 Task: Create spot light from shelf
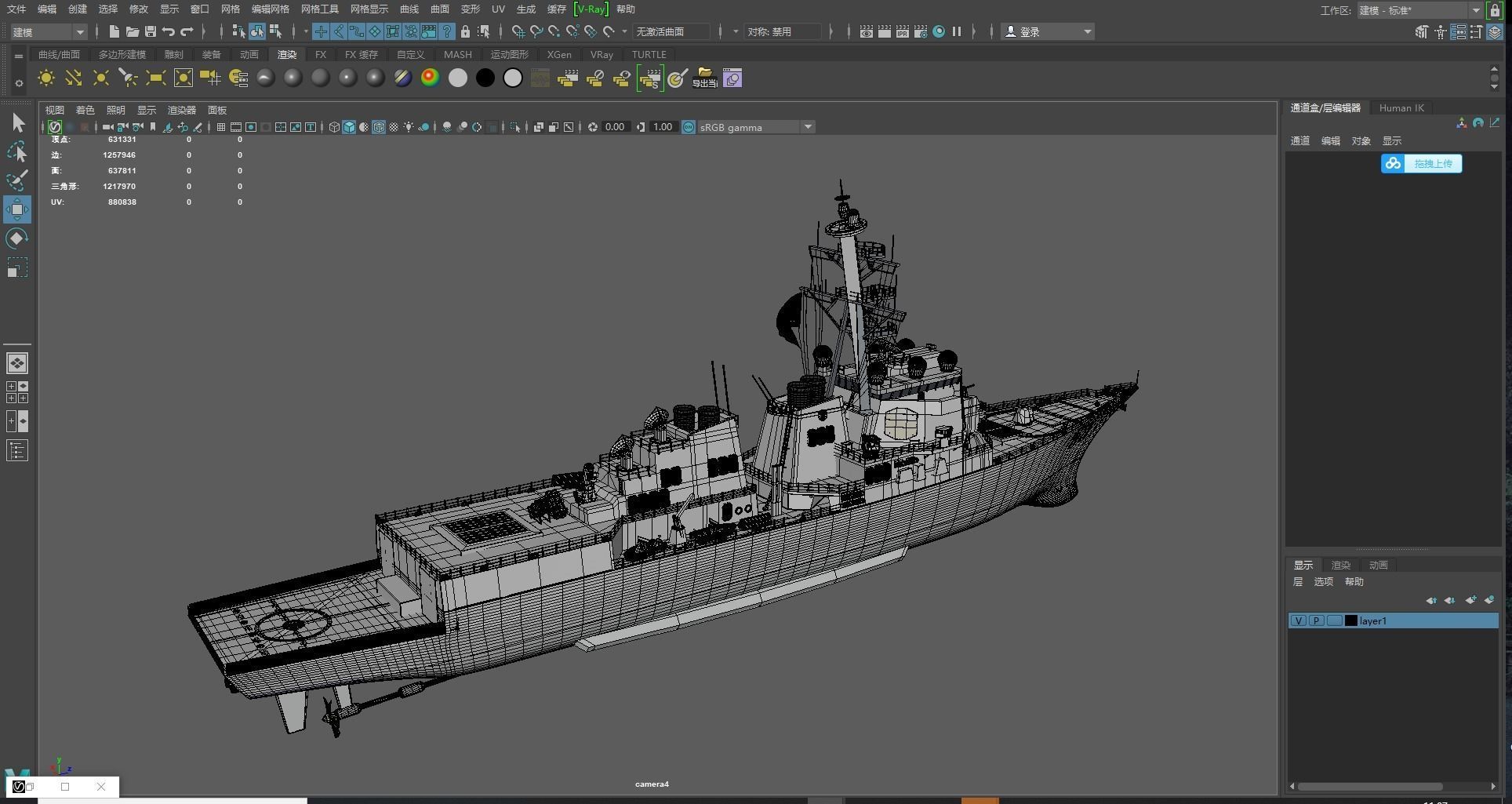128,78
